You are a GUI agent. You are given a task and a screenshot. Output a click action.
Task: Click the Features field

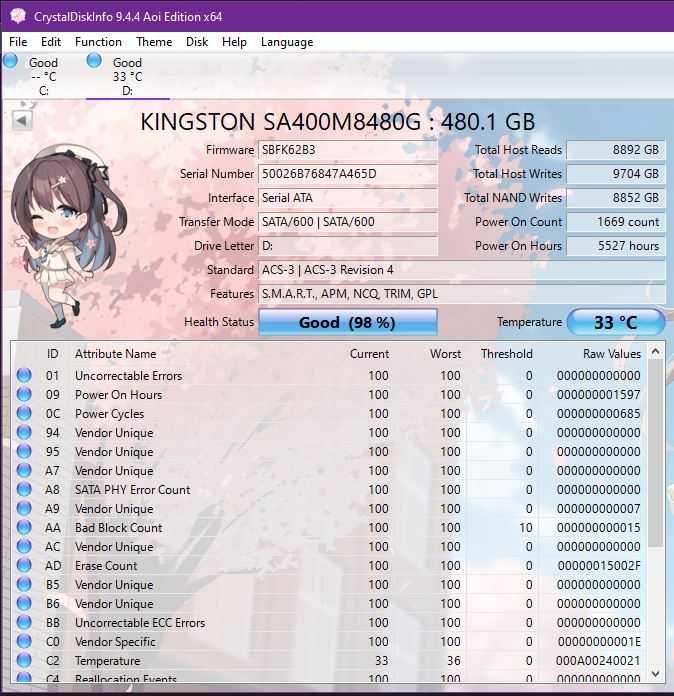(461, 294)
